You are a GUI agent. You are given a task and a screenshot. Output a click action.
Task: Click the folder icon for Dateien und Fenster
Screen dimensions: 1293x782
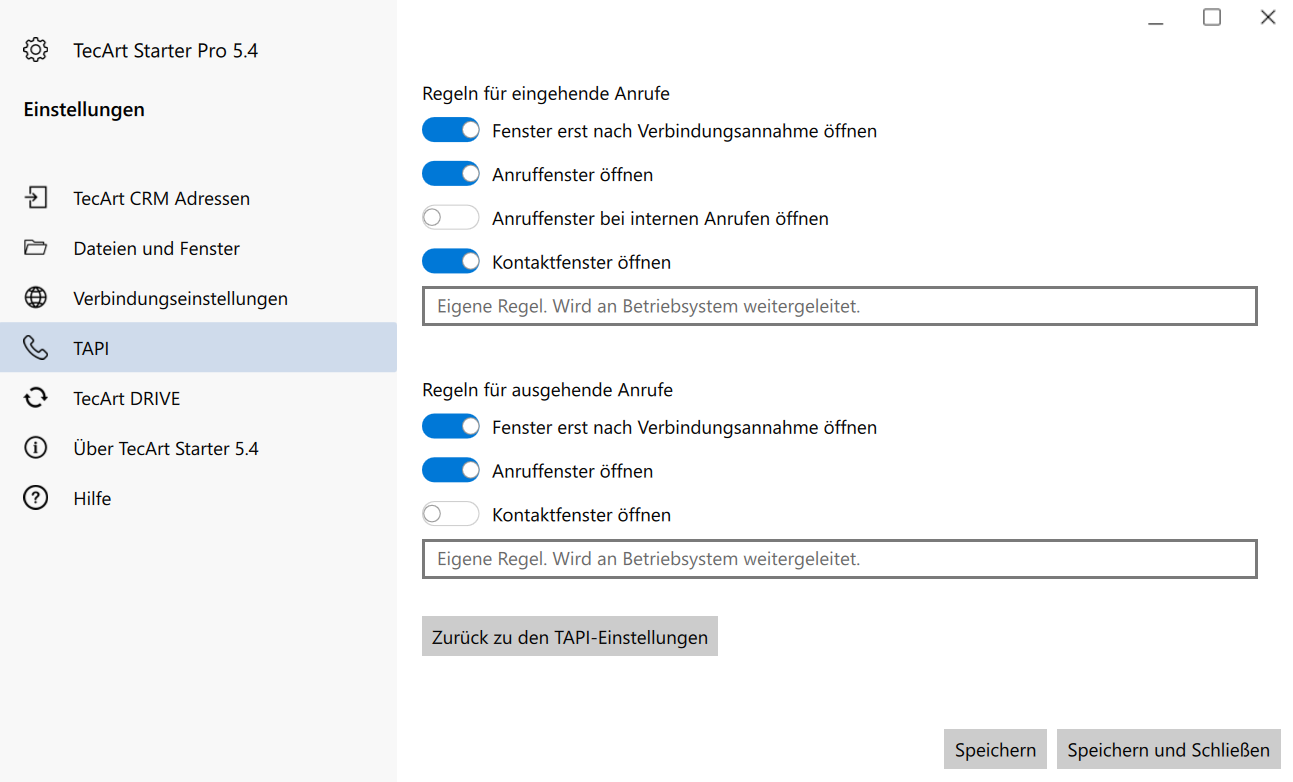[36, 248]
